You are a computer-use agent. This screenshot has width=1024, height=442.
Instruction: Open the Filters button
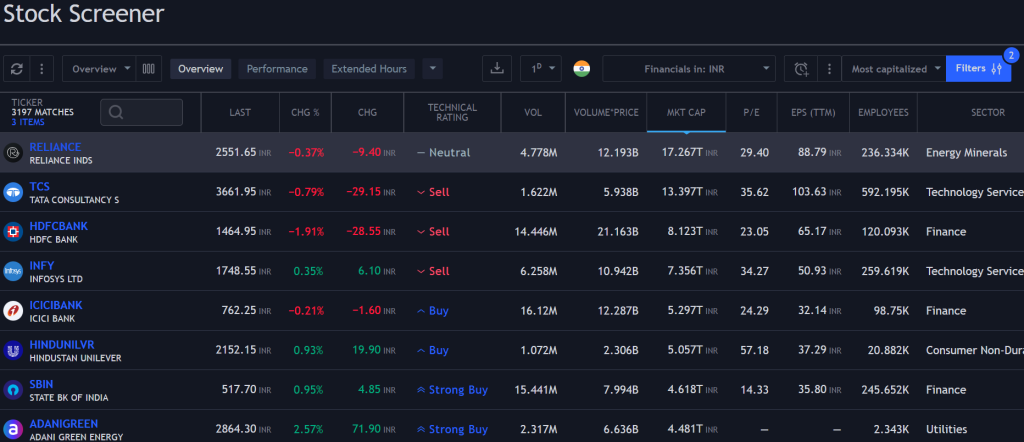[978, 69]
